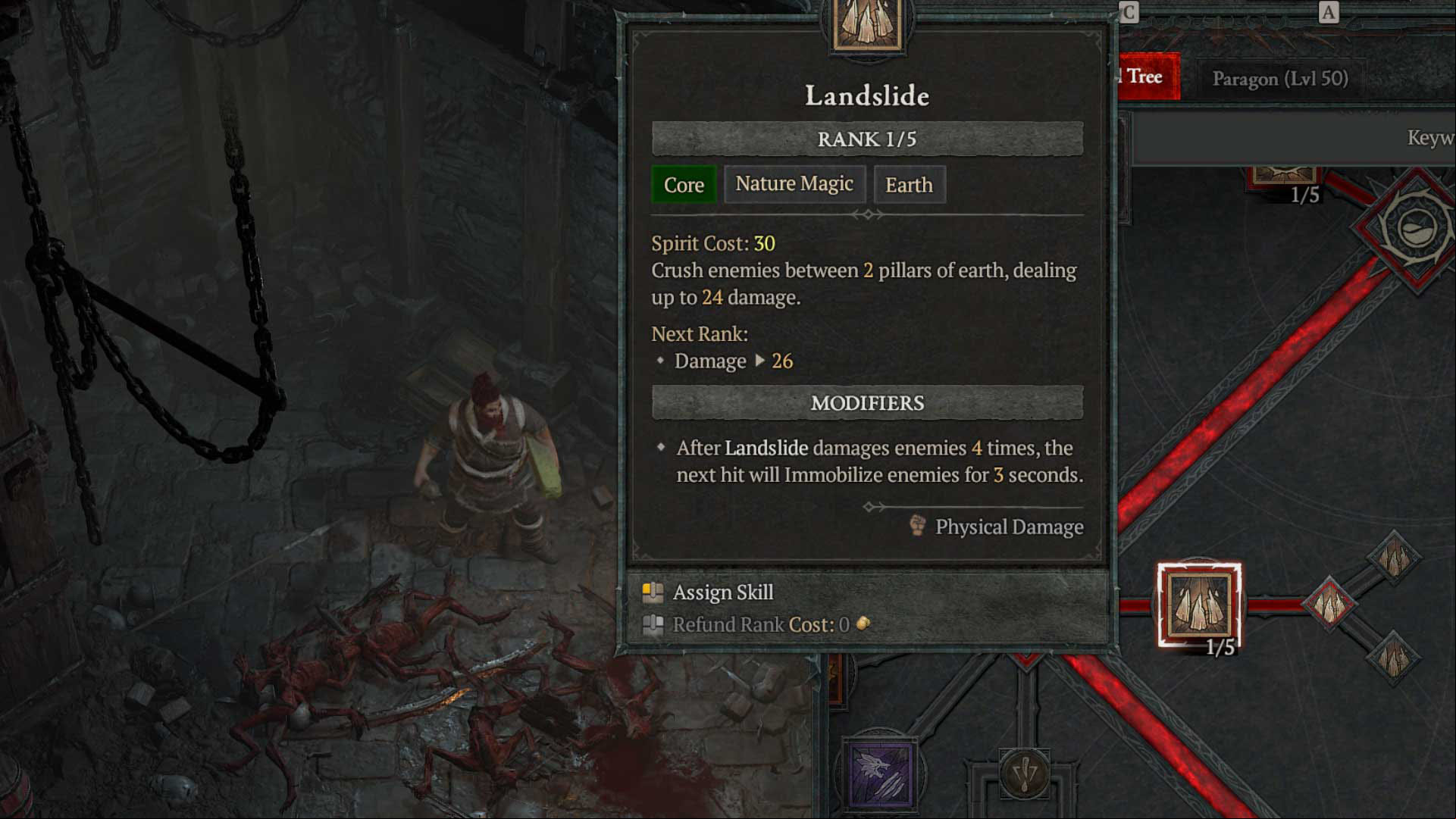This screenshot has height=819, width=1456.
Task: Click the circular passive node at bottom
Action: coord(1025,774)
